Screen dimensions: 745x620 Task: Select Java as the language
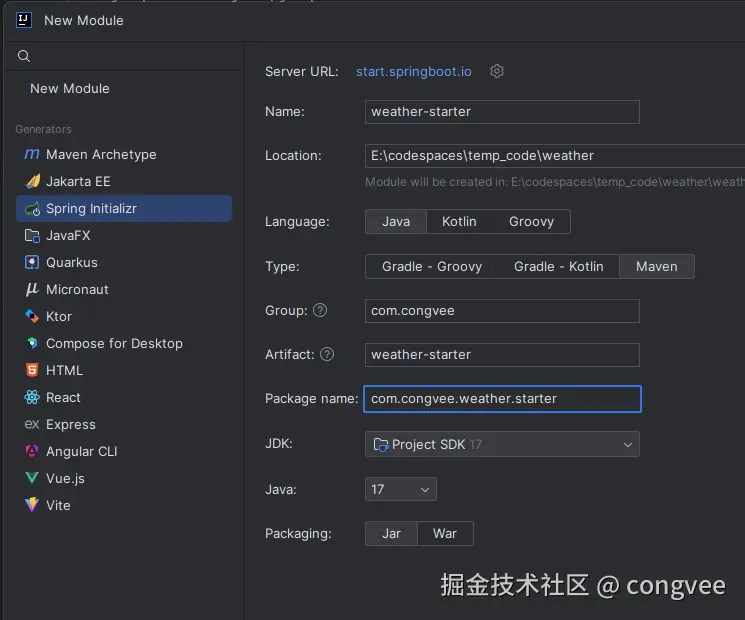pos(396,221)
